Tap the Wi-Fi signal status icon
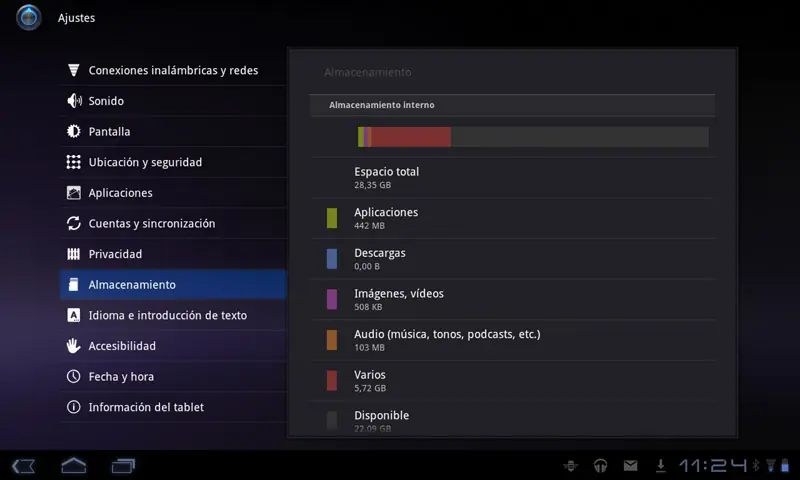Viewport: 800px width, 480px height. tap(771, 465)
